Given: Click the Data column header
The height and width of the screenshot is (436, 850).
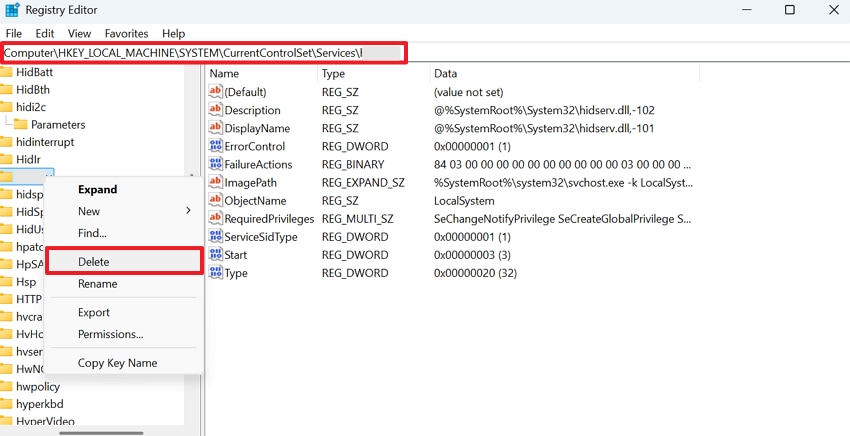Looking at the screenshot, I should point(565,73).
